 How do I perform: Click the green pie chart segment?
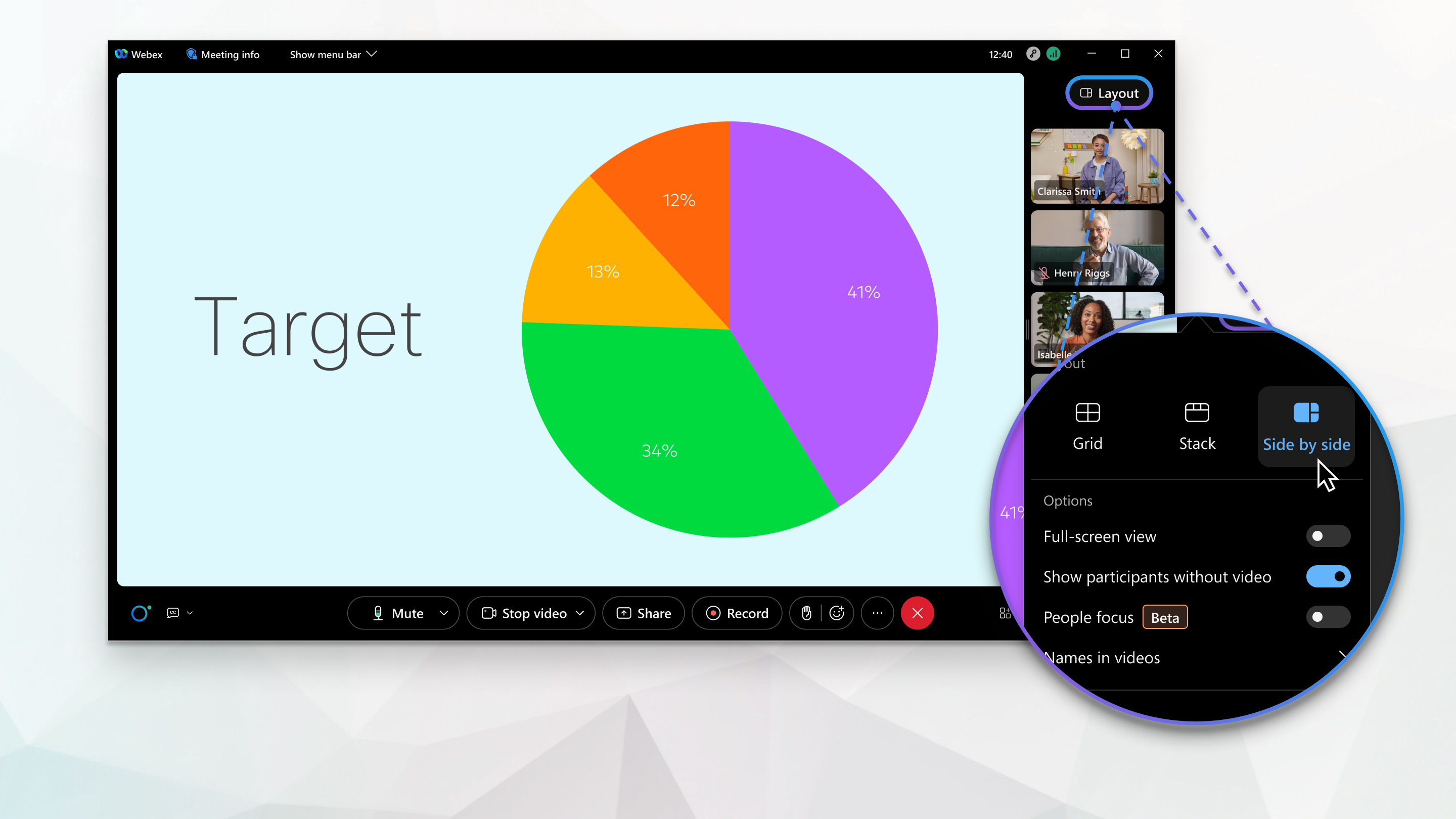click(x=660, y=450)
